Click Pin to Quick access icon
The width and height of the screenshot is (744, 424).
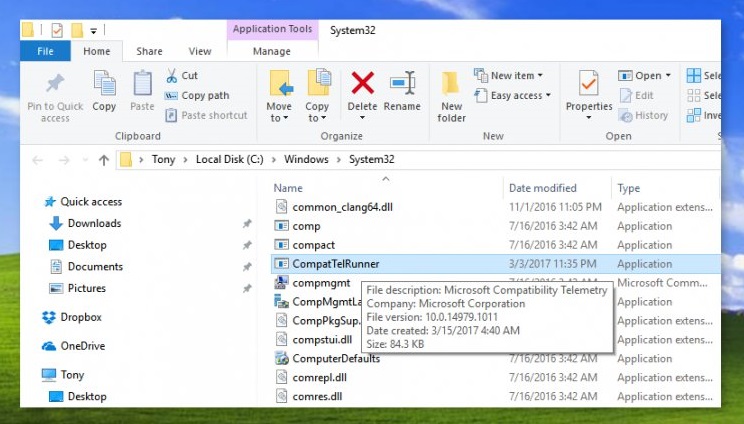(x=55, y=84)
